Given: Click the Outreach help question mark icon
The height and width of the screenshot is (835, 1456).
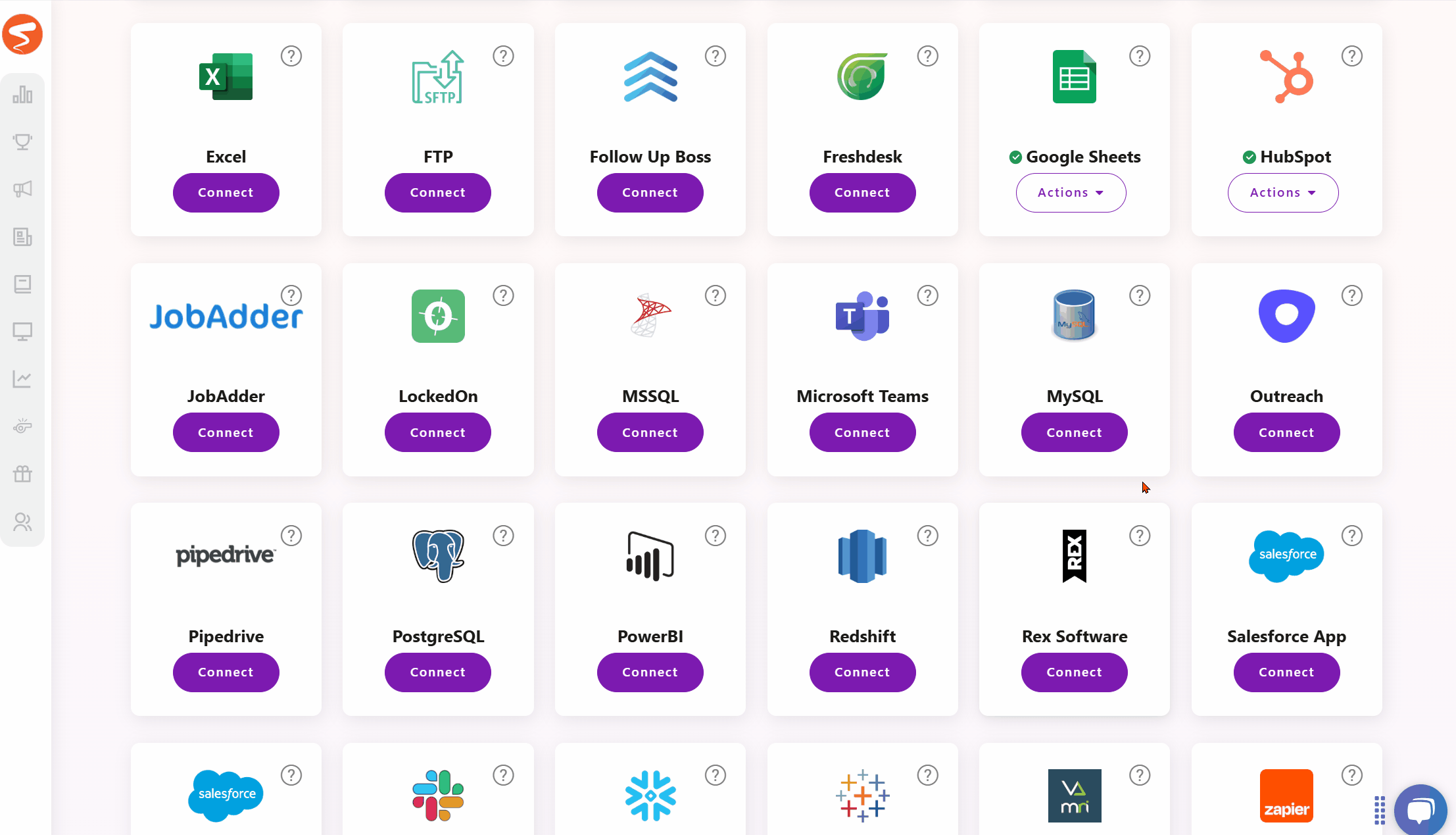Looking at the screenshot, I should 1352,295.
